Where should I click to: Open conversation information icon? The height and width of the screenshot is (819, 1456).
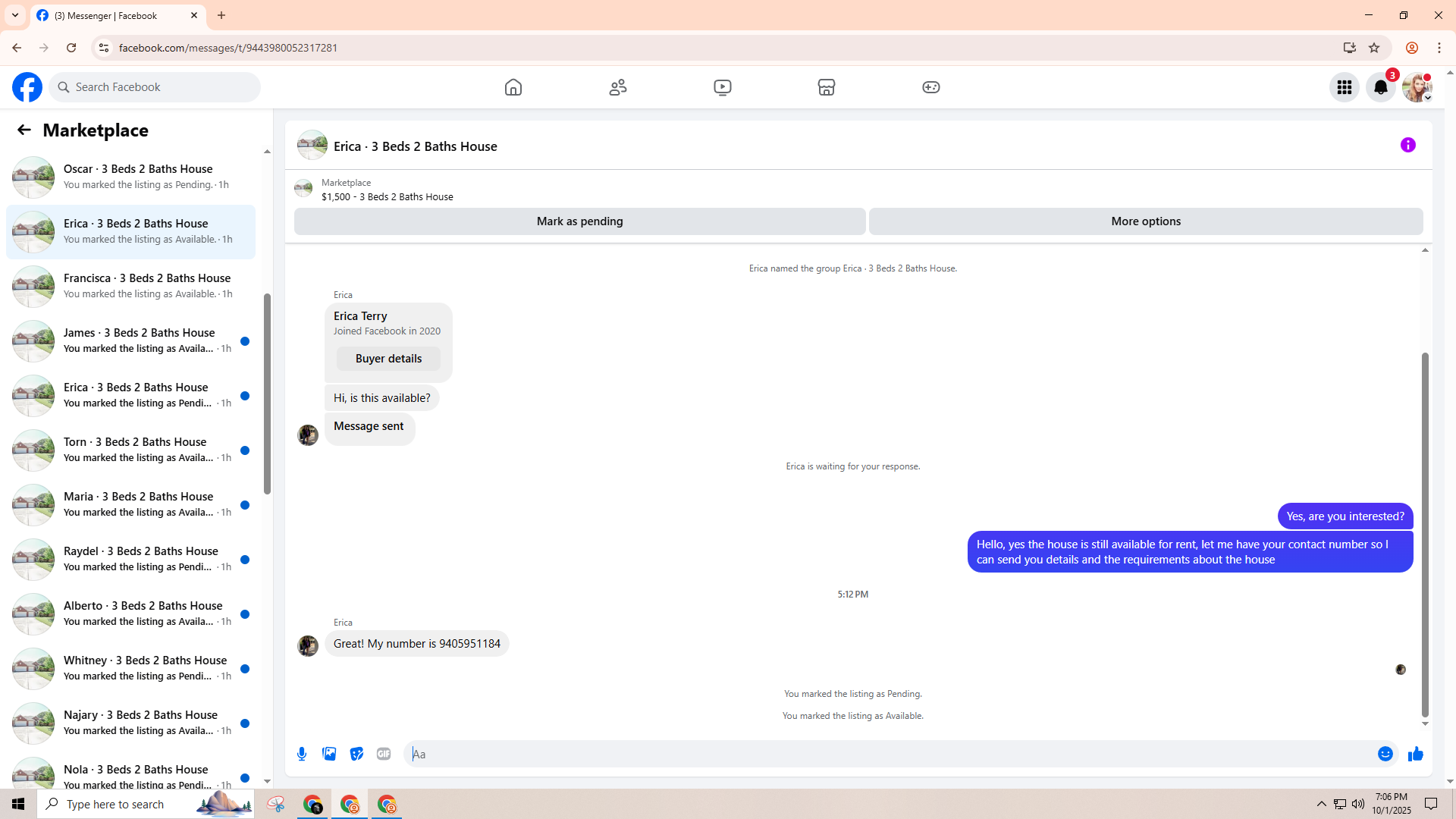click(x=1408, y=145)
